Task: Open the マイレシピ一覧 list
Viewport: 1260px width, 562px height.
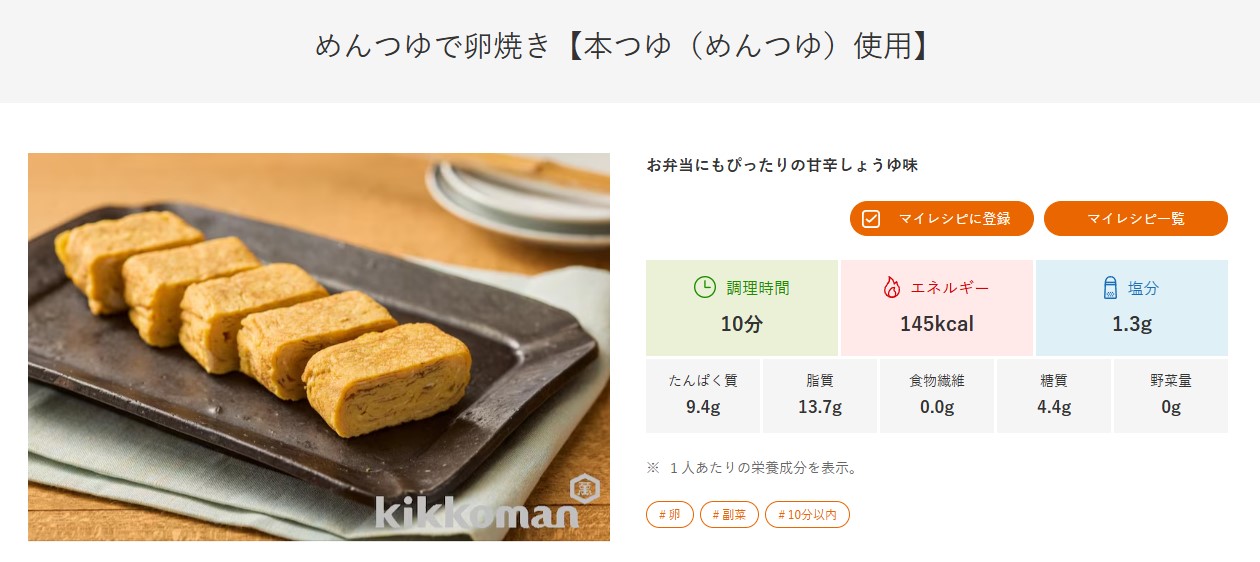Action: pos(1135,219)
